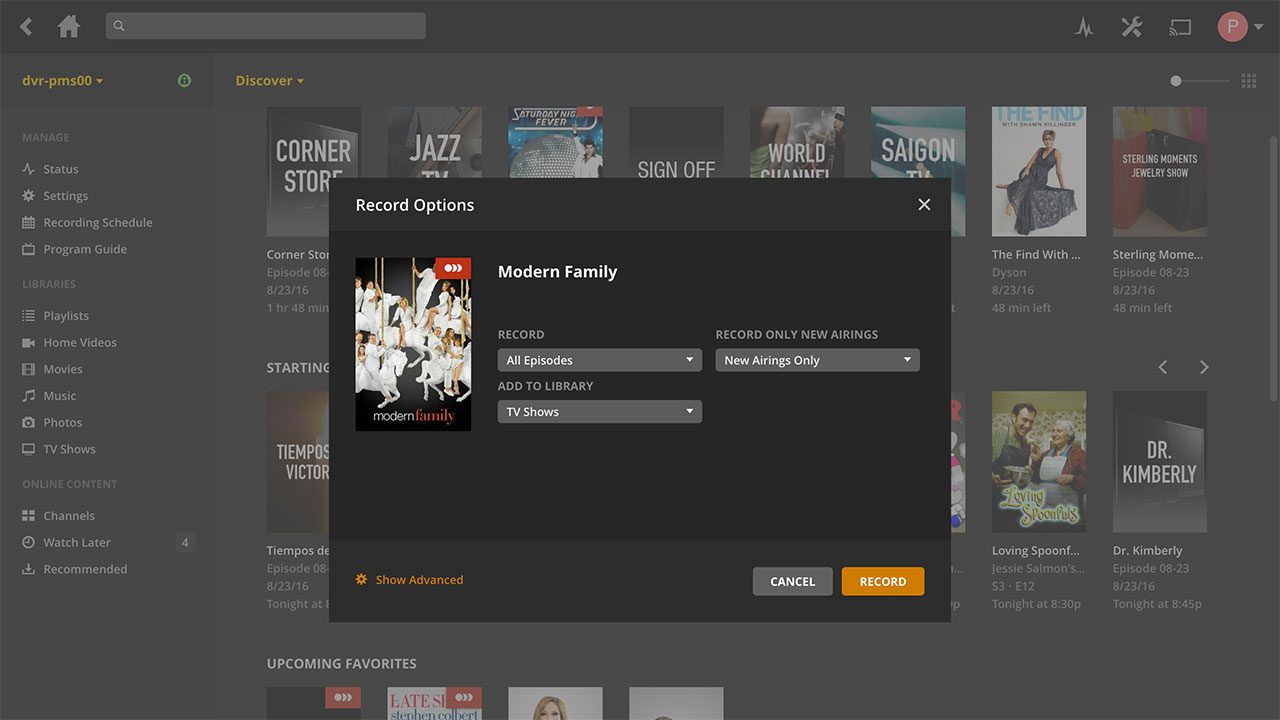Screen dimensions: 1280x720
Task: Open Status in the sidebar
Action: coord(60,169)
